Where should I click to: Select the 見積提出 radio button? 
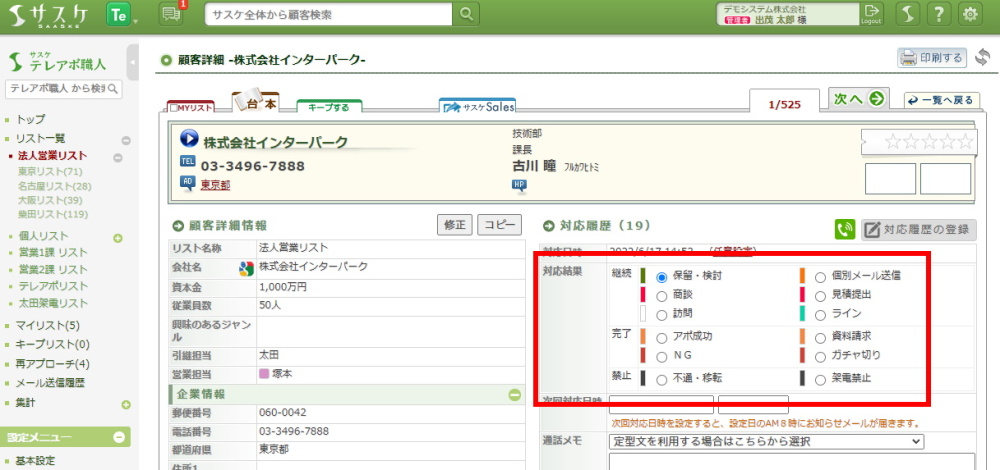click(x=820, y=296)
